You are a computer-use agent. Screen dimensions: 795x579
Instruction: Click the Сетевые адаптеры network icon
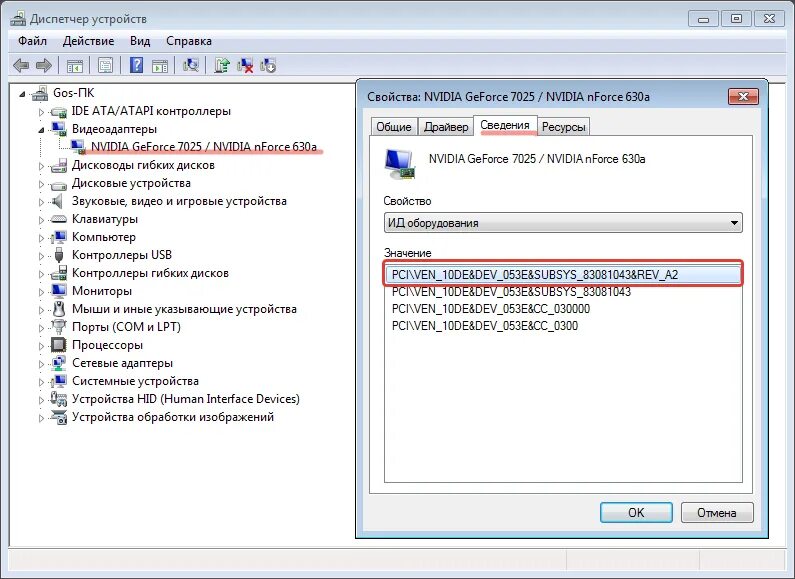(x=59, y=363)
